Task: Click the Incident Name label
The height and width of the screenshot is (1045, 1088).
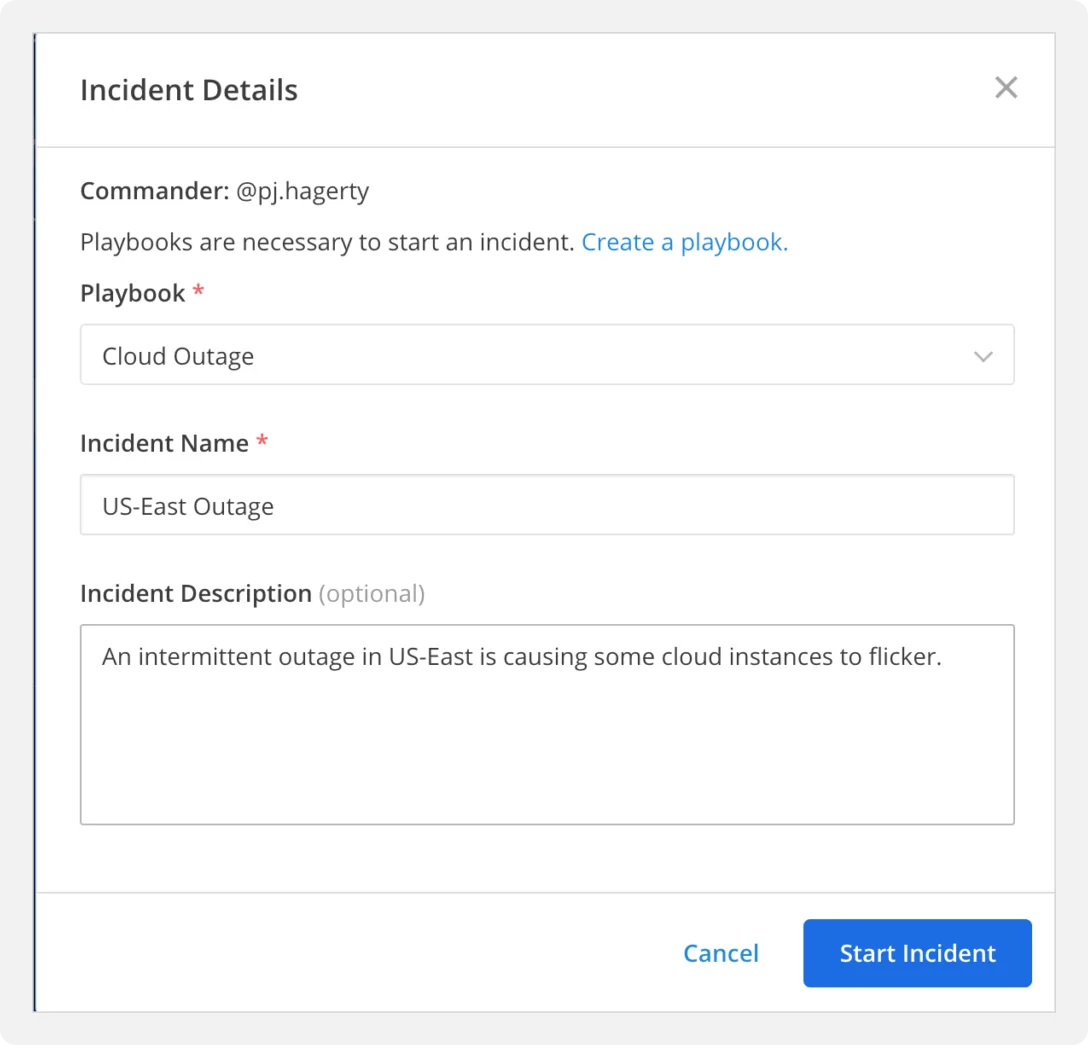Action: [x=164, y=443]
